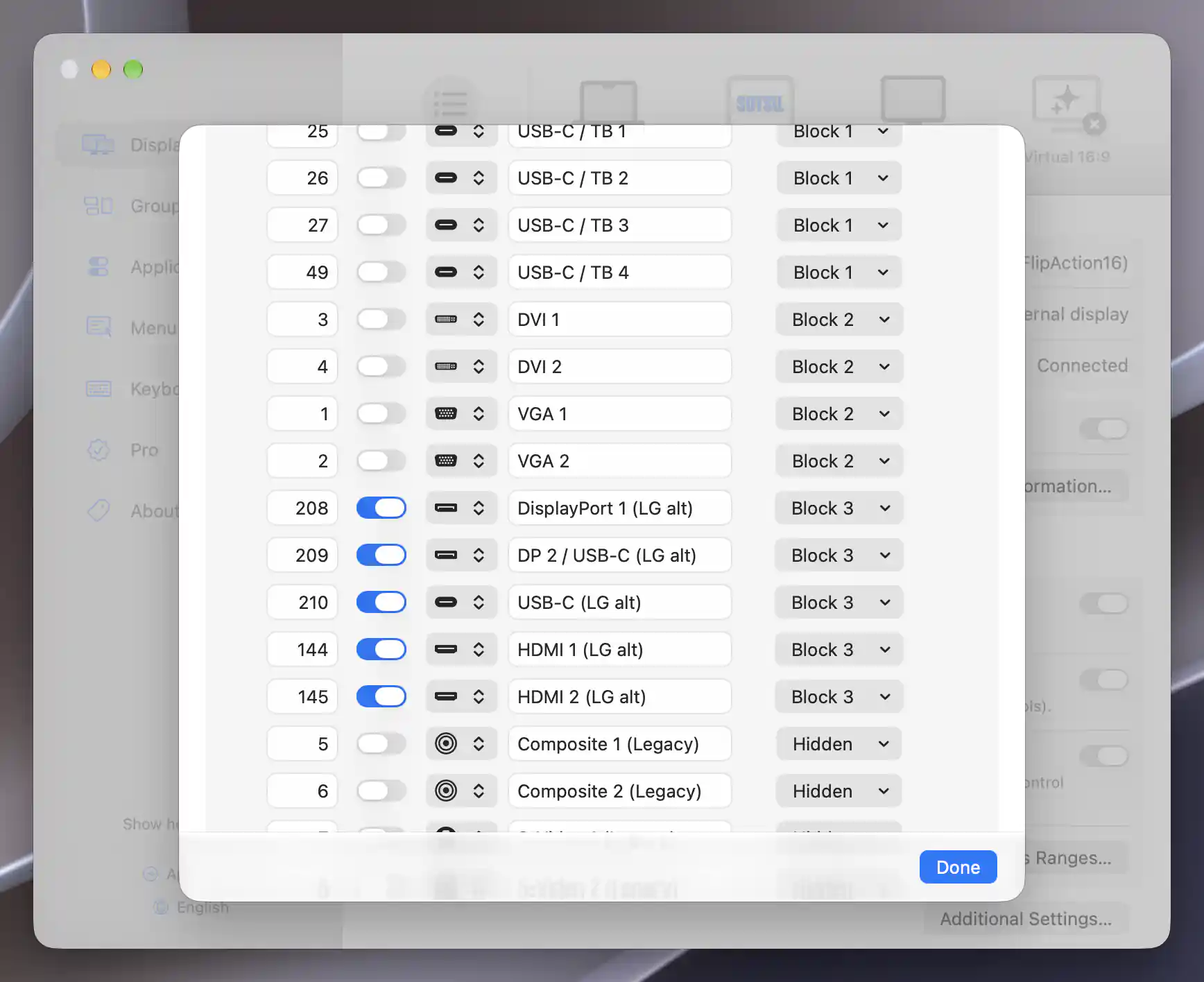Enable the USB-C / TB 4 input toggle
The image size is (1204, 982).
point(381,273)
